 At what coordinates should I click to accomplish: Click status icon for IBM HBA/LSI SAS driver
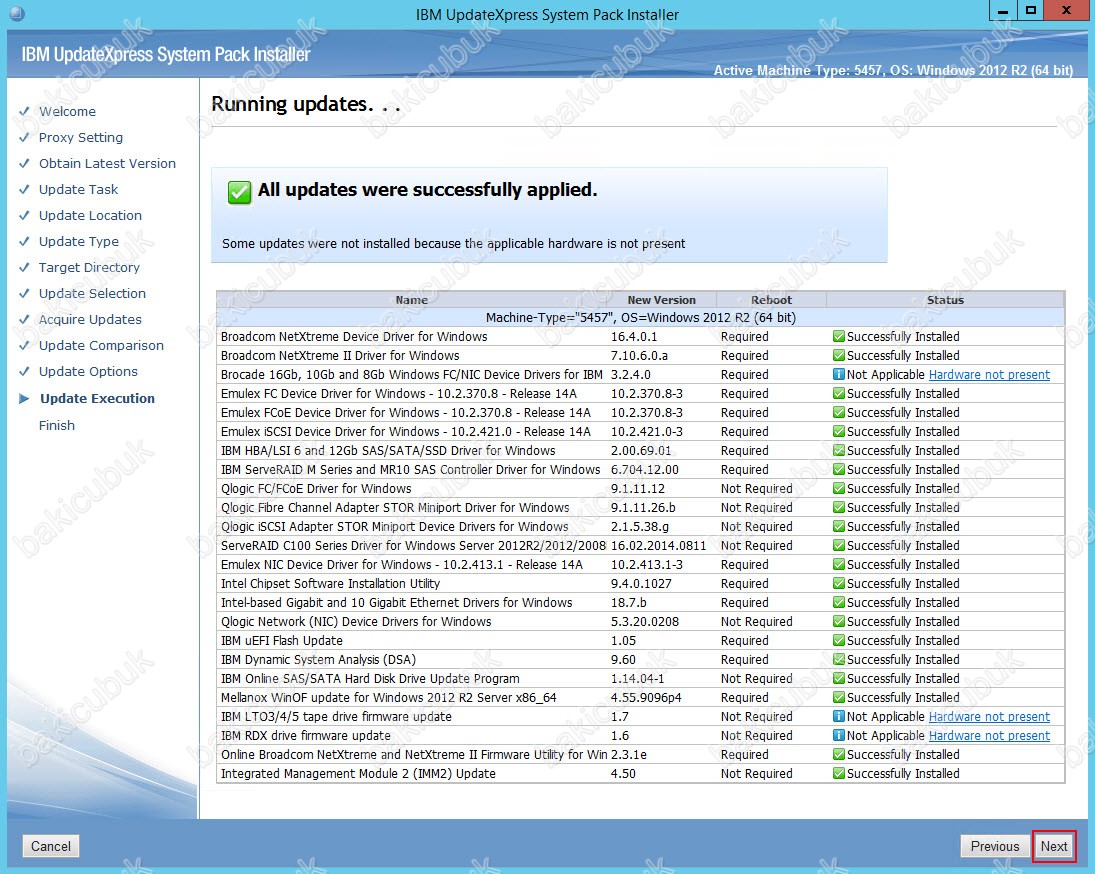tap(839, 450)
